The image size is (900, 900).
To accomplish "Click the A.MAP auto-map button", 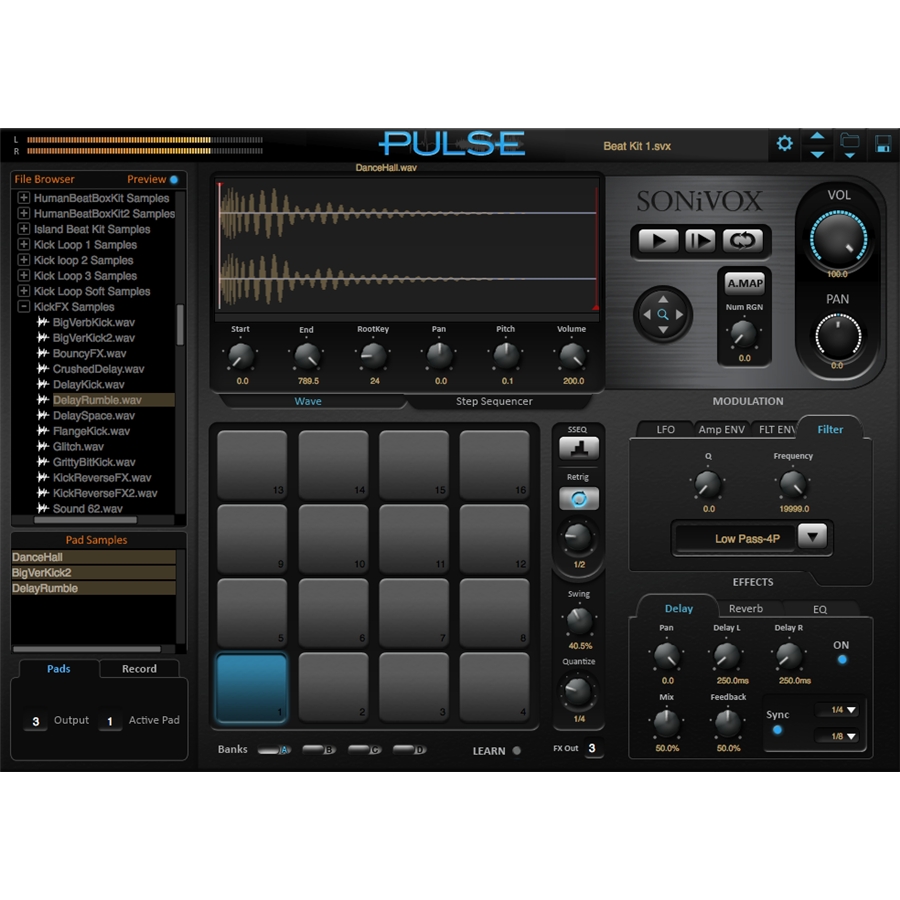I will point(745,283).
